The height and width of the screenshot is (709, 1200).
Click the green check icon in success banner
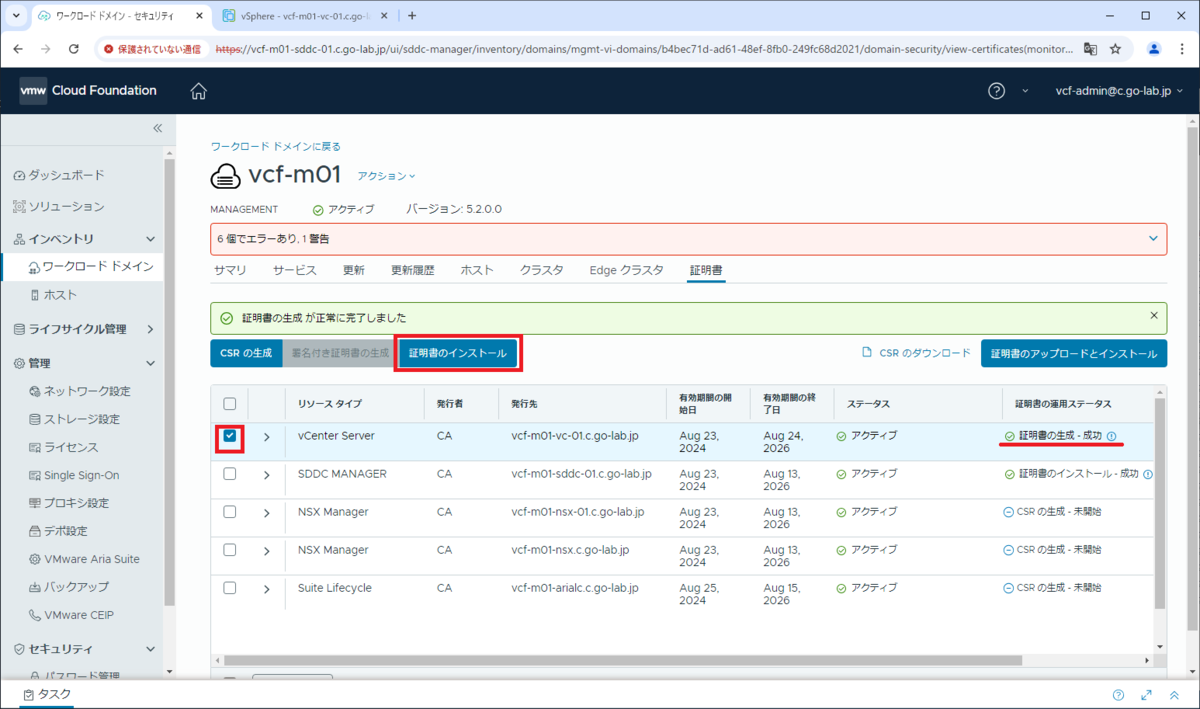click(226, 318)
